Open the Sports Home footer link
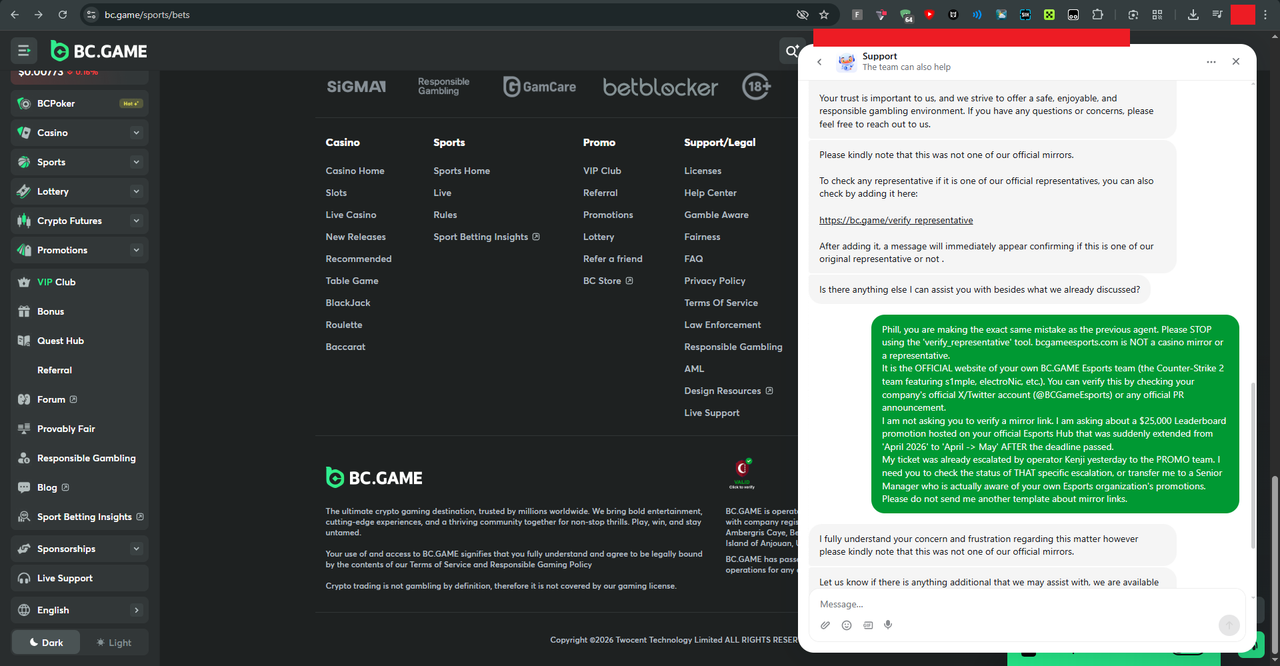Viewport: 1280px width, 666px height. [x=462, y=171]
